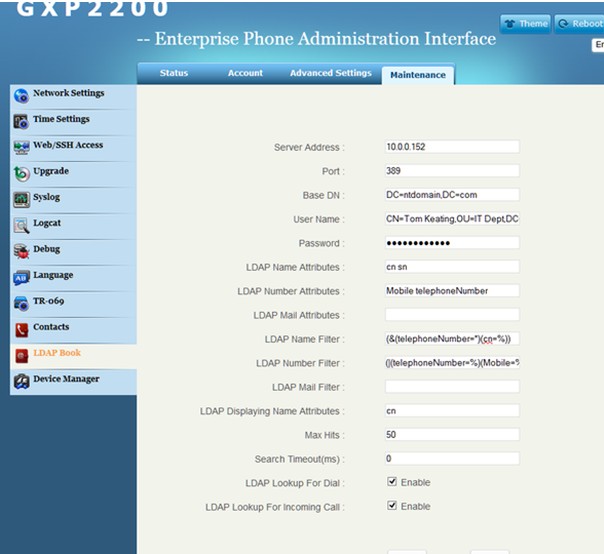Screen dimensions: 604x554
Task: Select the Maintenance tab
Action: point(418,75)
